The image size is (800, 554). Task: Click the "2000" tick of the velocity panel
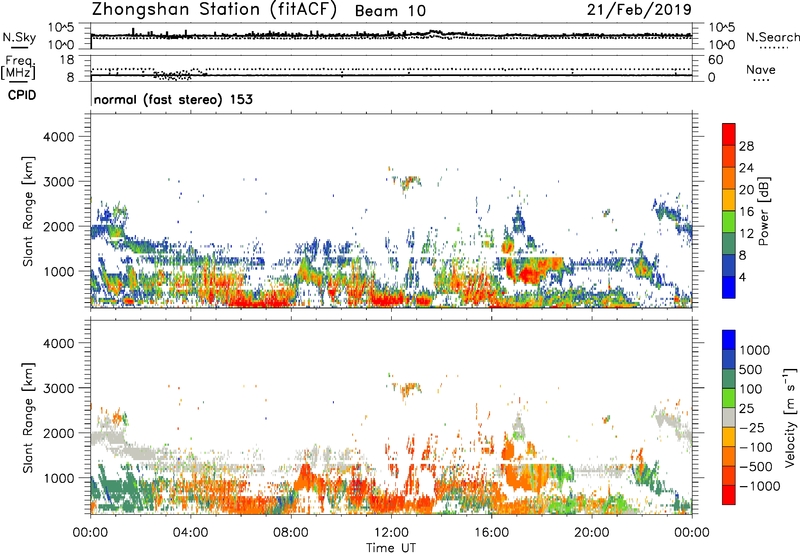(58, 433)
